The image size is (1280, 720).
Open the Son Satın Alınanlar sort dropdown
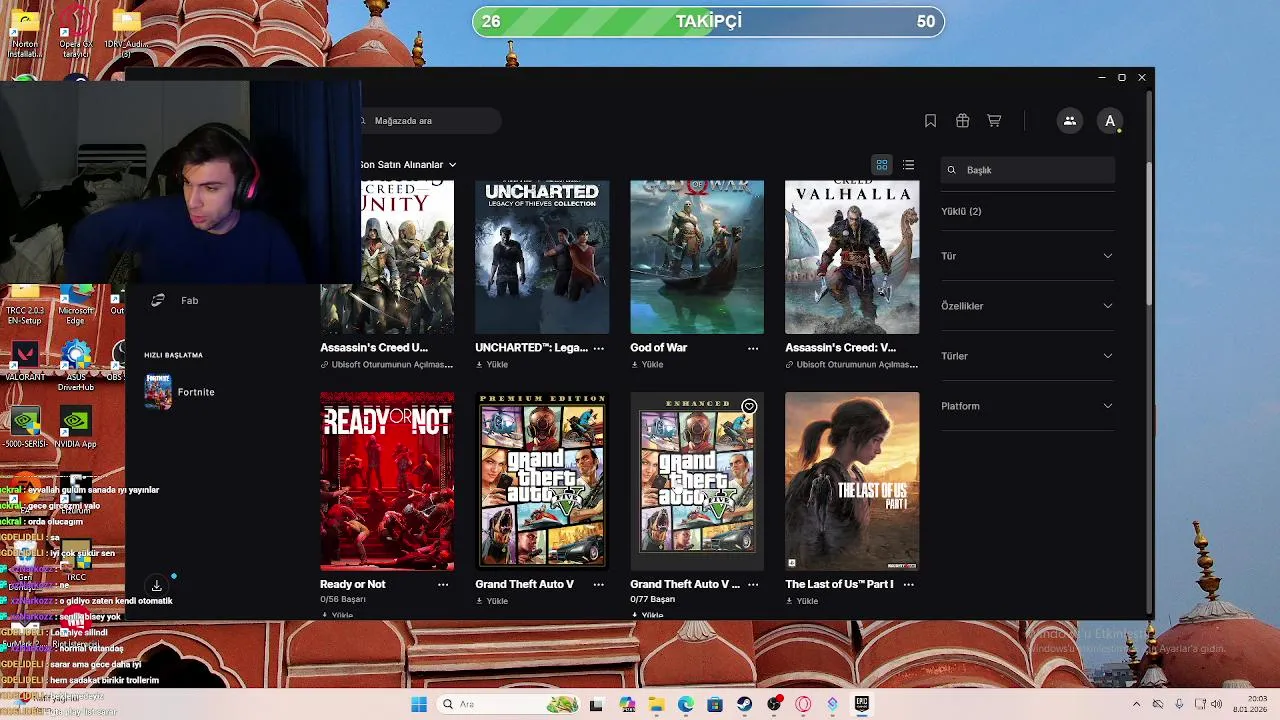pos(408,165)
